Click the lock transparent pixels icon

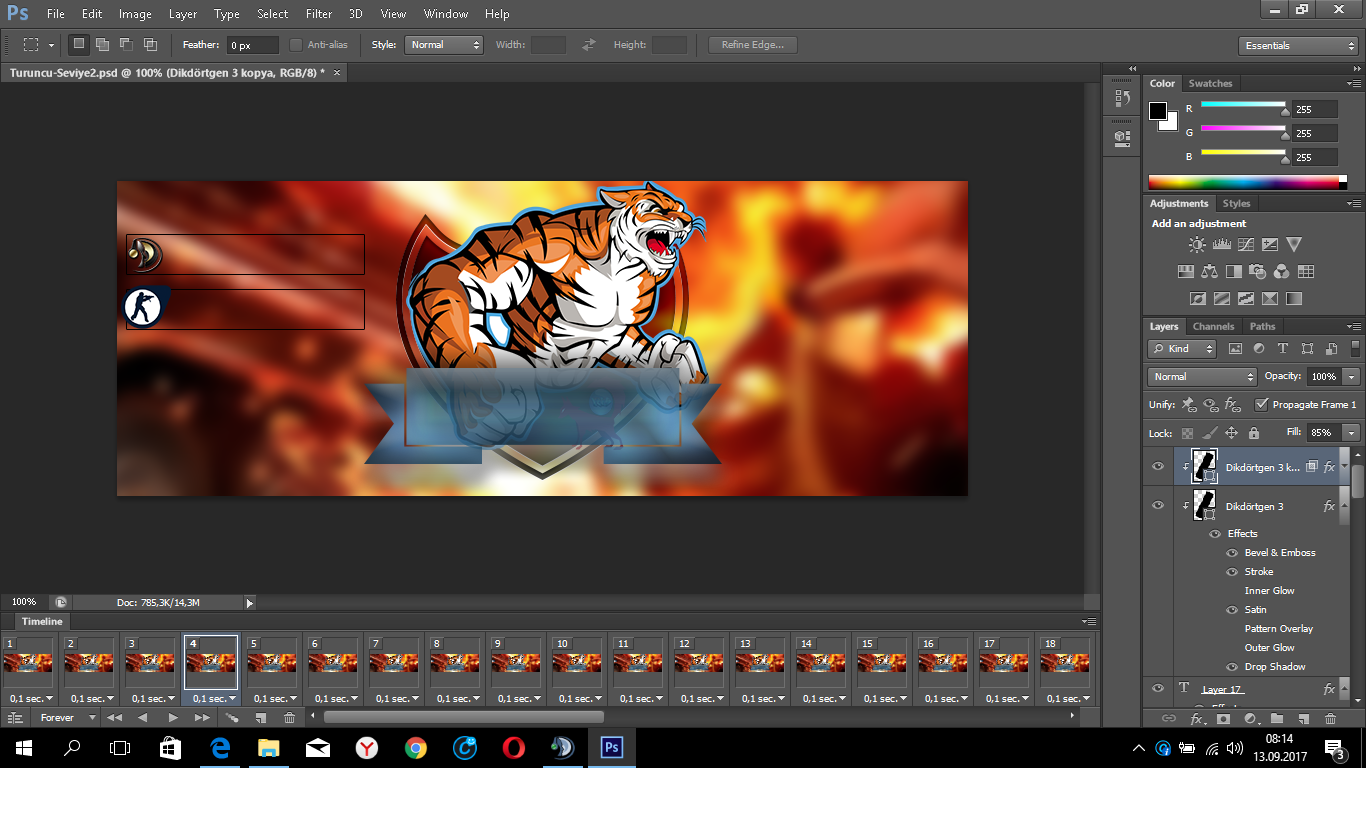1188,434
